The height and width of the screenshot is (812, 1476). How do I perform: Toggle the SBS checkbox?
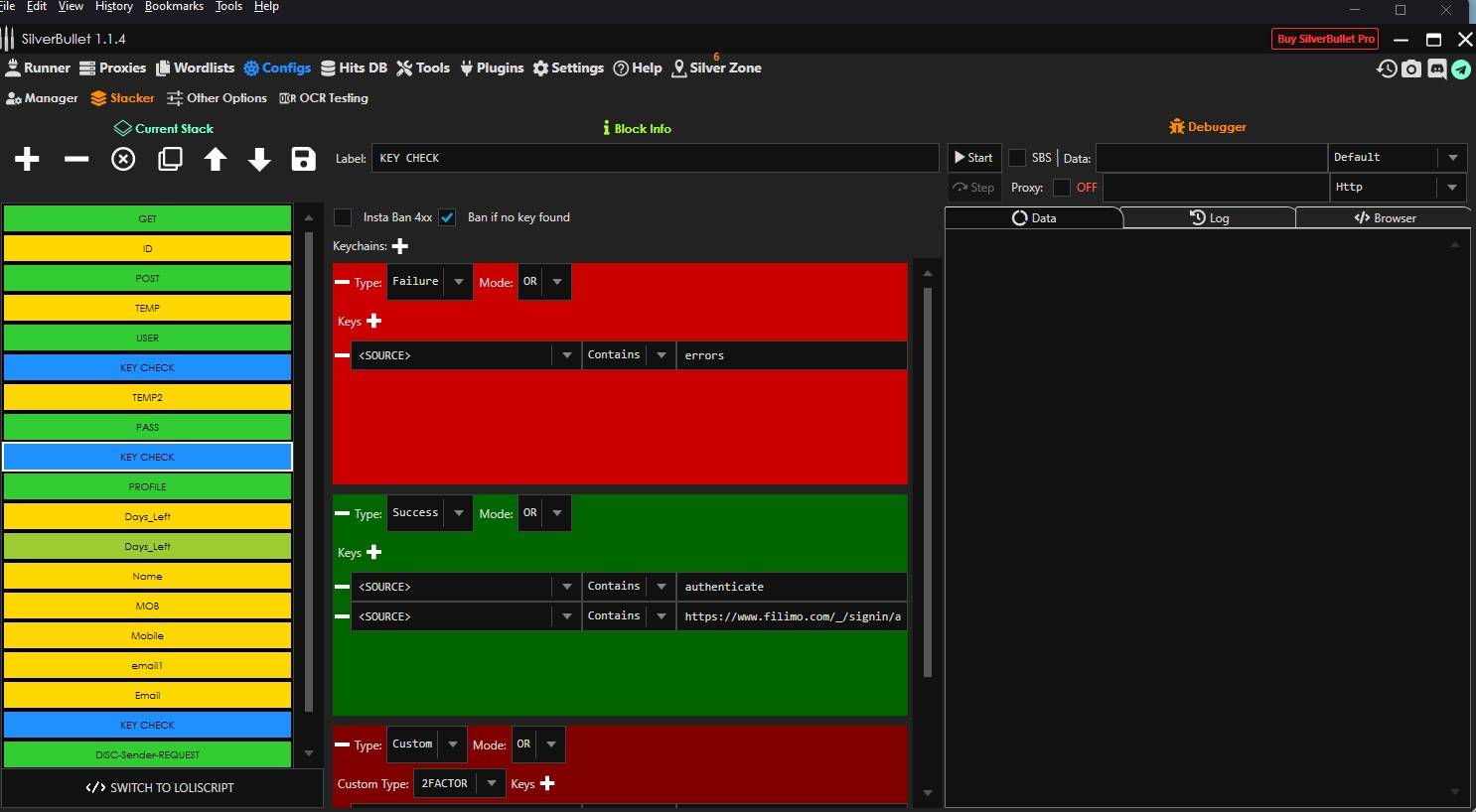pos(1017,158)
